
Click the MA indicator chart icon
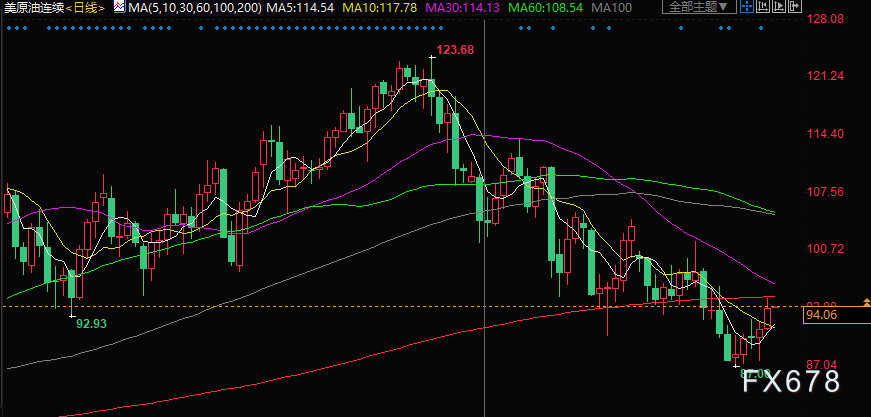pyautogui.click(x=119, y=7)
